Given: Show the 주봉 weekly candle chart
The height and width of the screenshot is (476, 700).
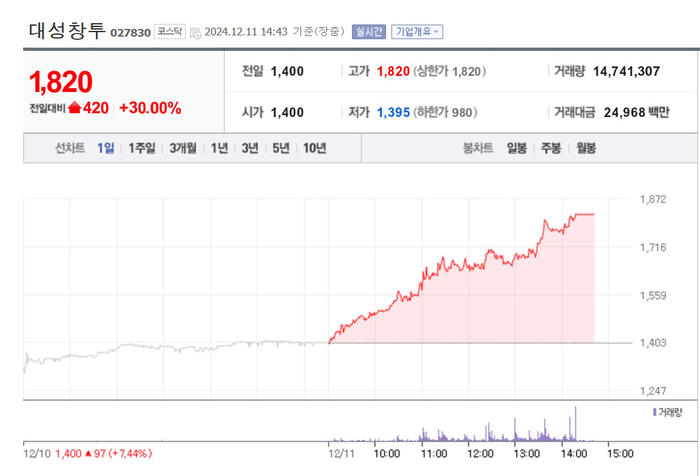Looking at the screenshot, I should (551, 148).
